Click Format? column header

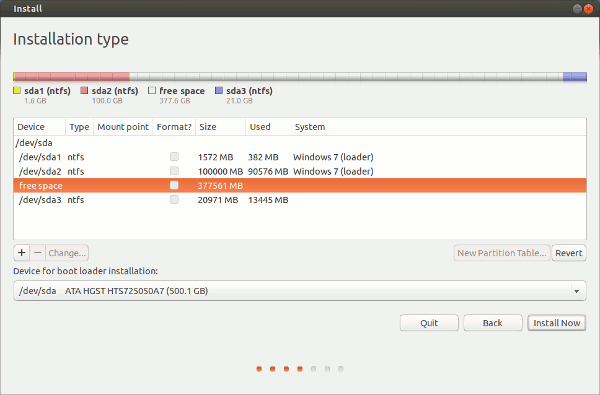174,127
